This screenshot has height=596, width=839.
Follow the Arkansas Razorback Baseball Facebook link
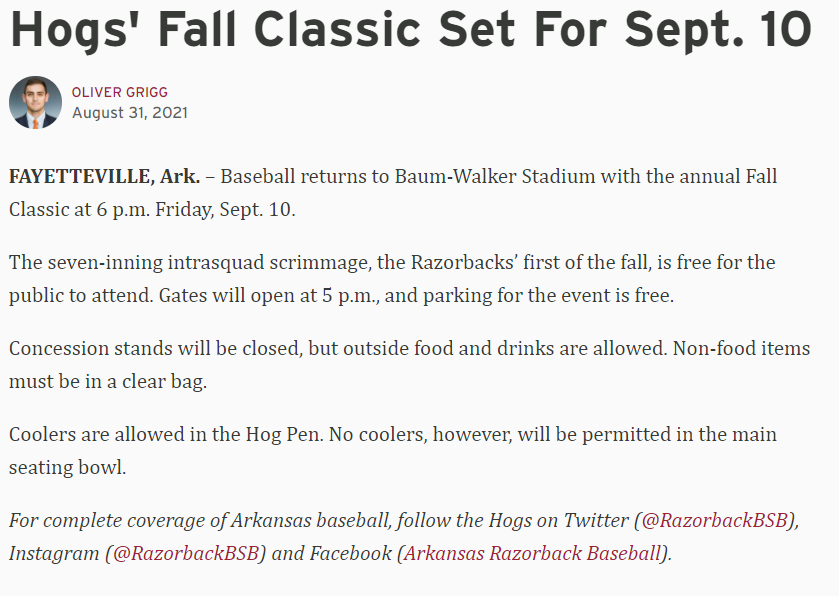point(533,553)
